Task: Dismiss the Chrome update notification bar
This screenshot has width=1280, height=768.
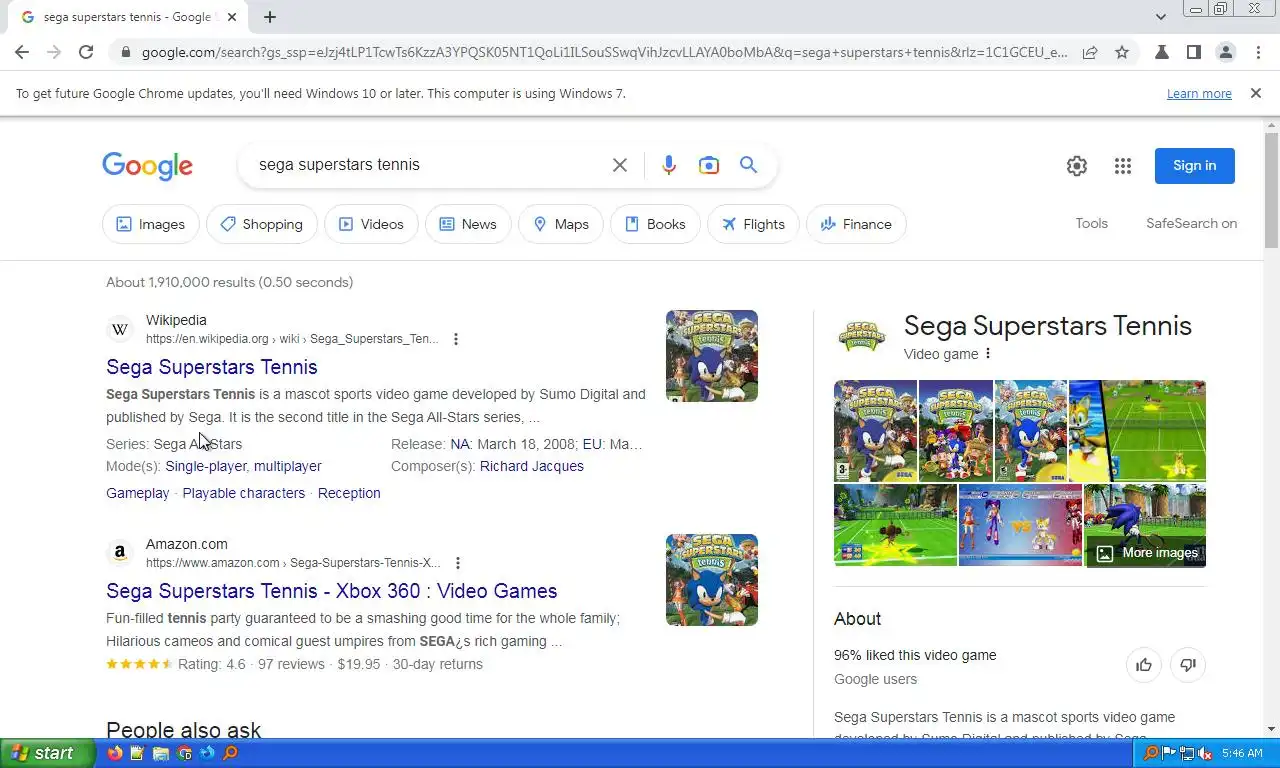Action: pos(1256,93)
